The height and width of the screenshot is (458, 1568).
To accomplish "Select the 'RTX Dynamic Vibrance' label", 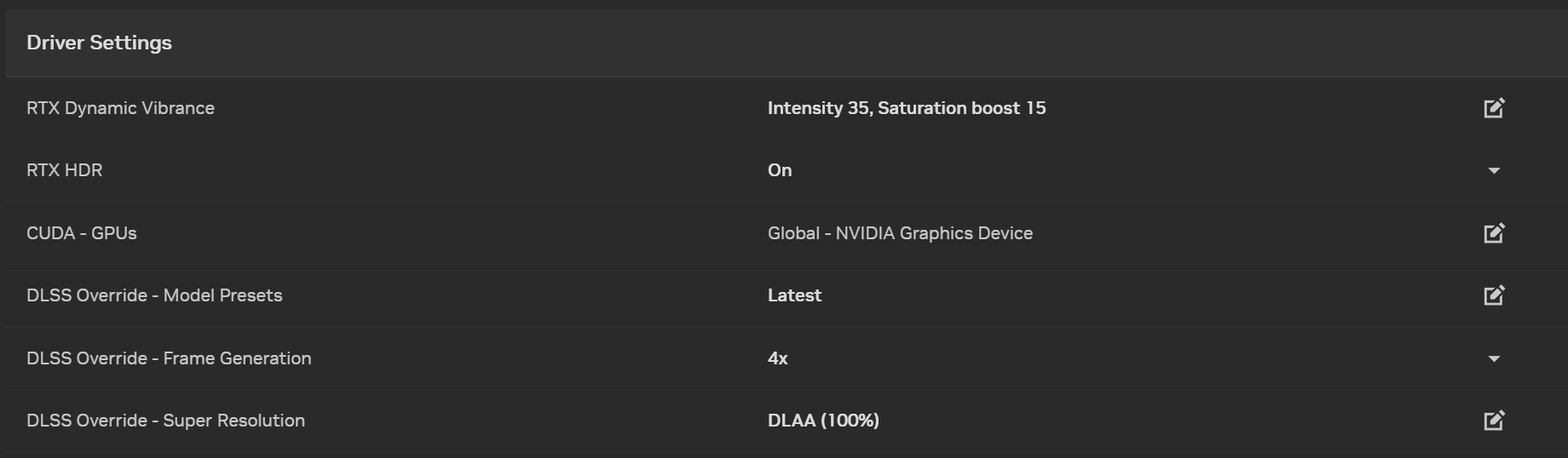I will coord(120,108).
